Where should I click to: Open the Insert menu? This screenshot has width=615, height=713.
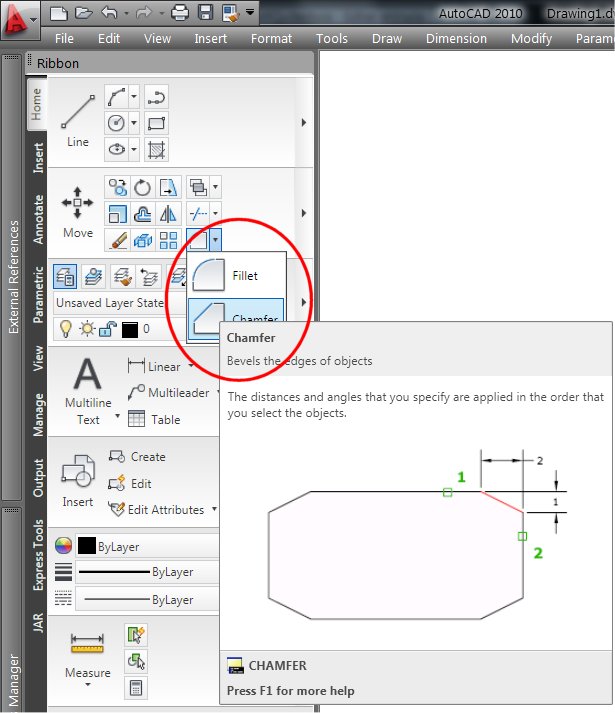[211, 39]
